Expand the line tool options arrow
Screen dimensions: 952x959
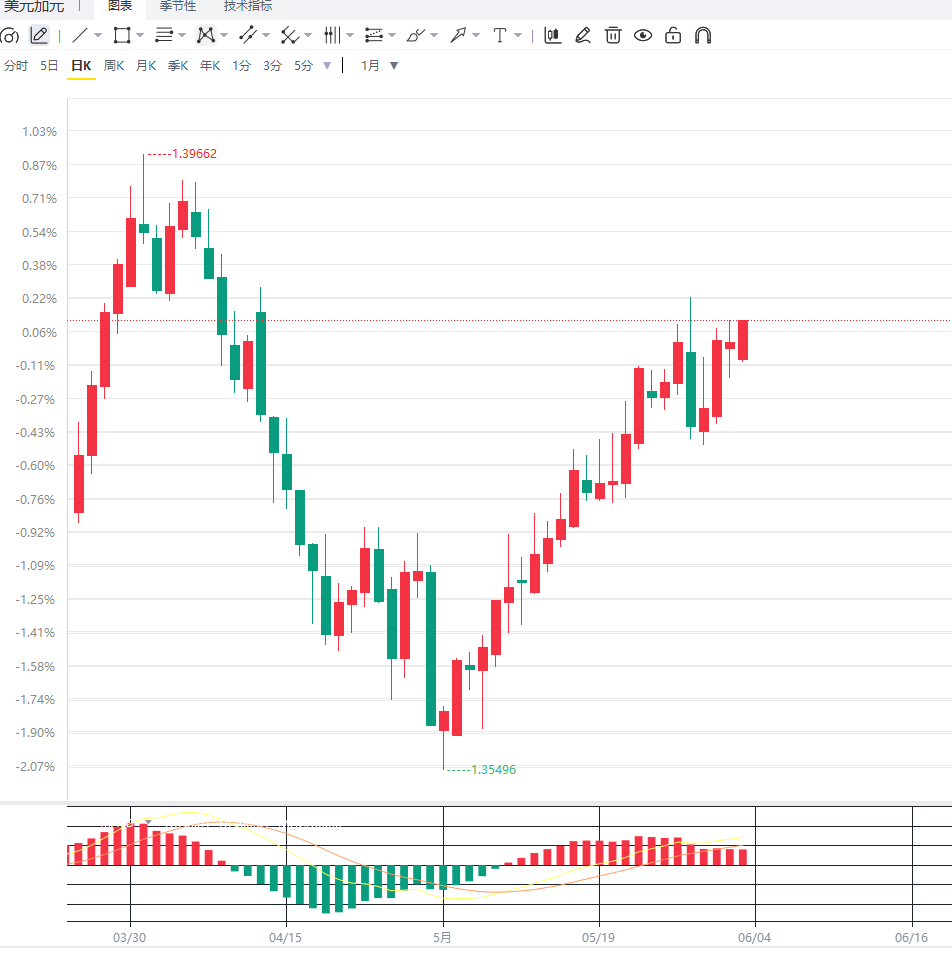(97, 35)
